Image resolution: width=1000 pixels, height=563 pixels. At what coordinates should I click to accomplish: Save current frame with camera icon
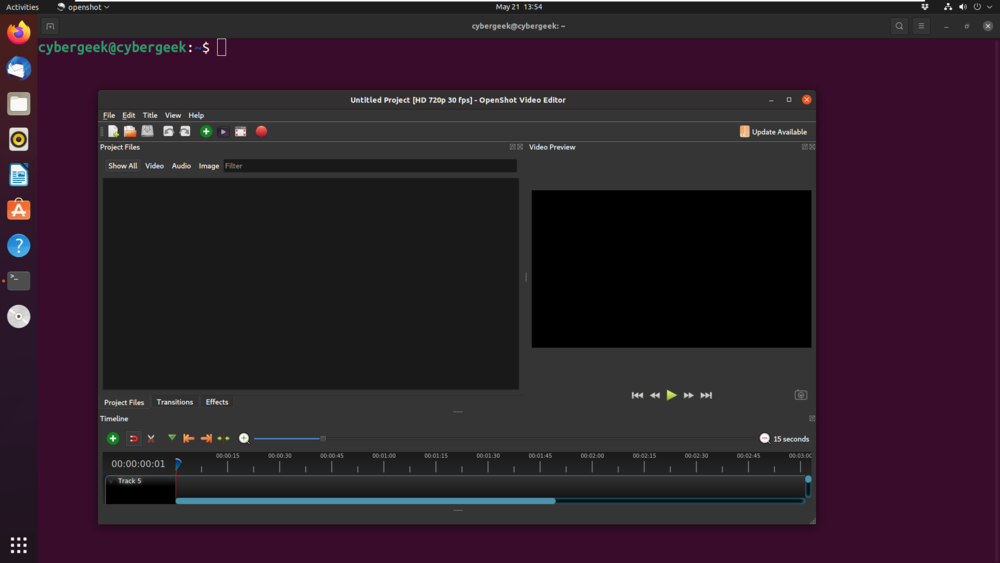pos(801,395)
